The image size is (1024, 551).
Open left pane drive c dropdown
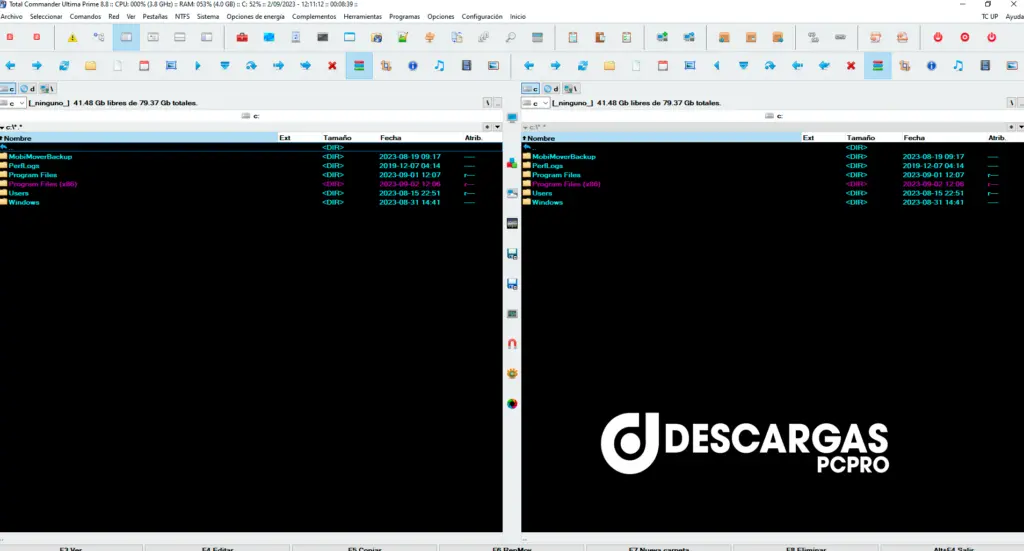point(22,103)
